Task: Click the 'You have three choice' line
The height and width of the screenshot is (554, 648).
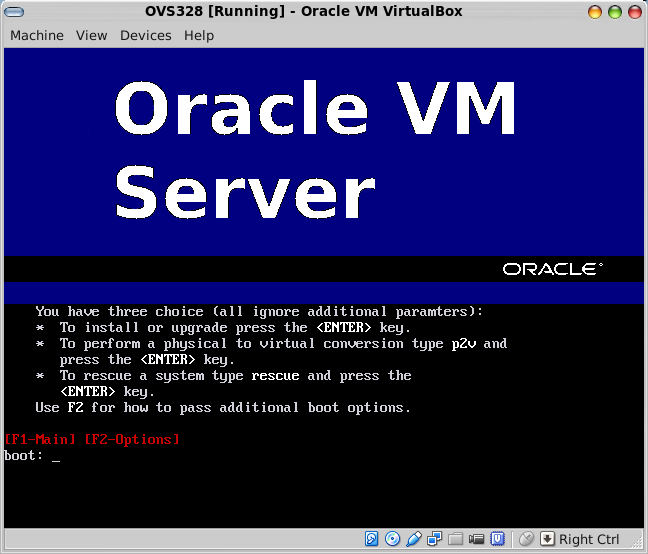Action: coord(259,311)
